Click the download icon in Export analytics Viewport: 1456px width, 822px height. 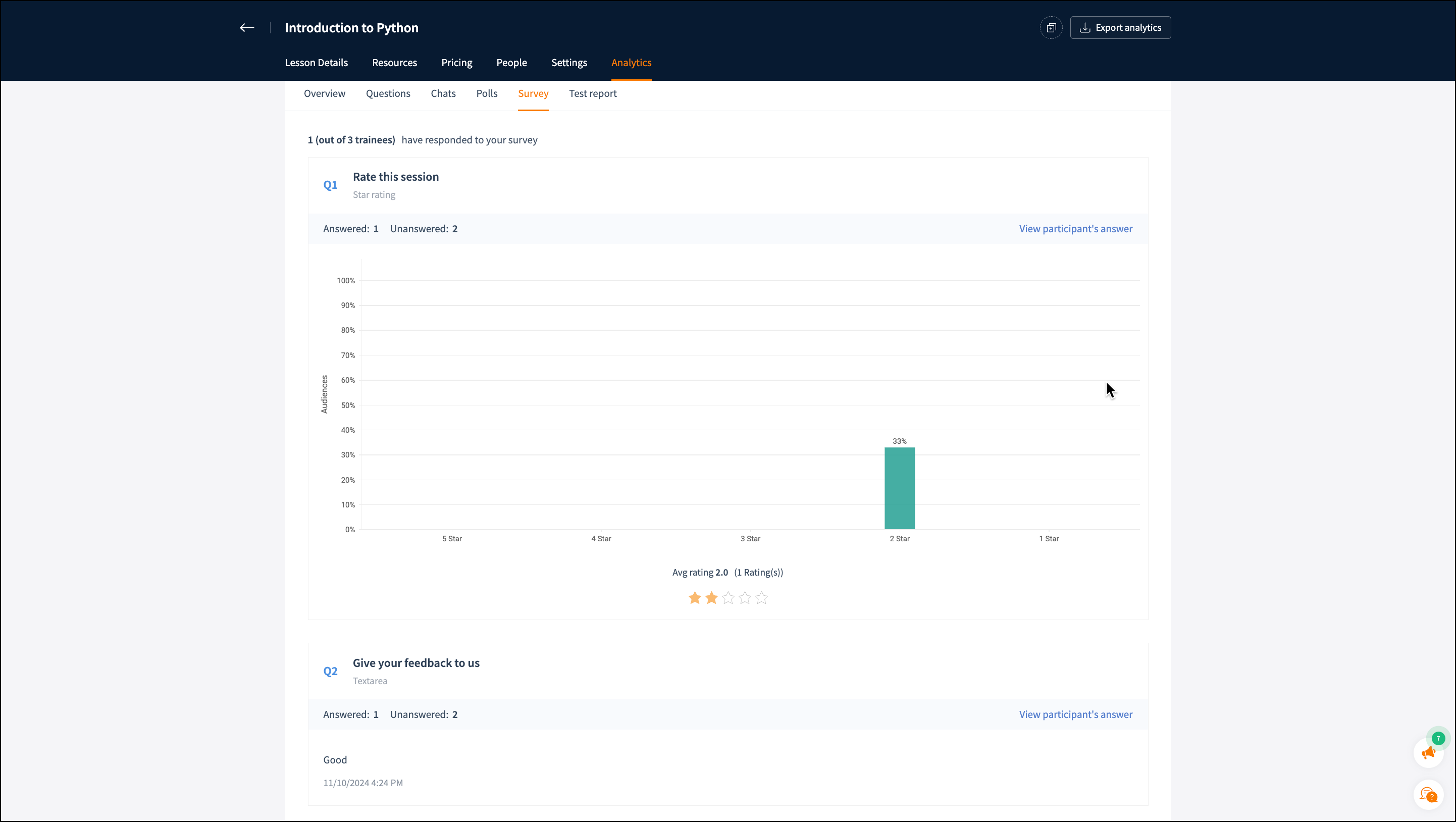pos(1084,28)
